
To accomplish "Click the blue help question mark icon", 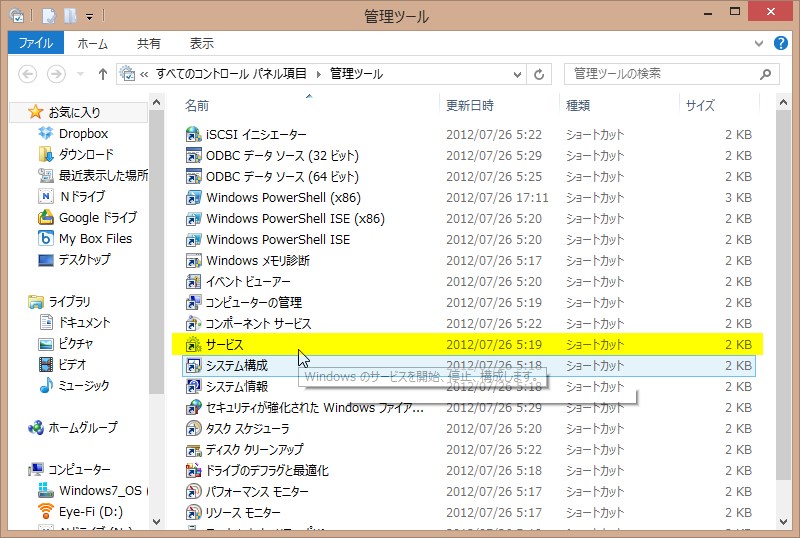I will (x=781, y=43).
